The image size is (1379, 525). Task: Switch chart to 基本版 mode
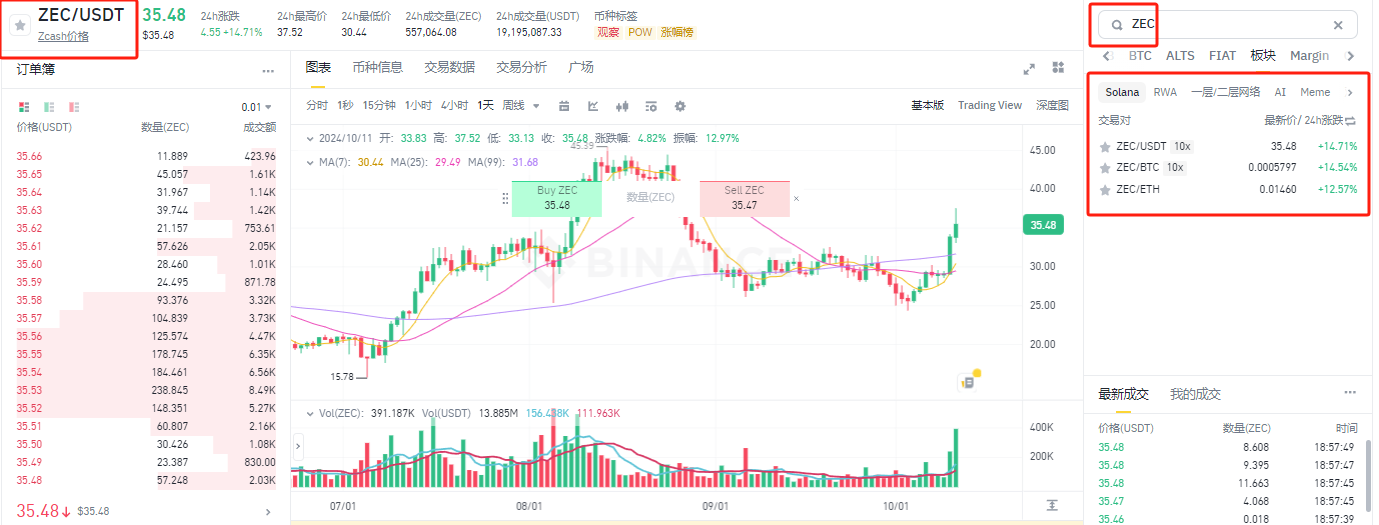point(927,105)
